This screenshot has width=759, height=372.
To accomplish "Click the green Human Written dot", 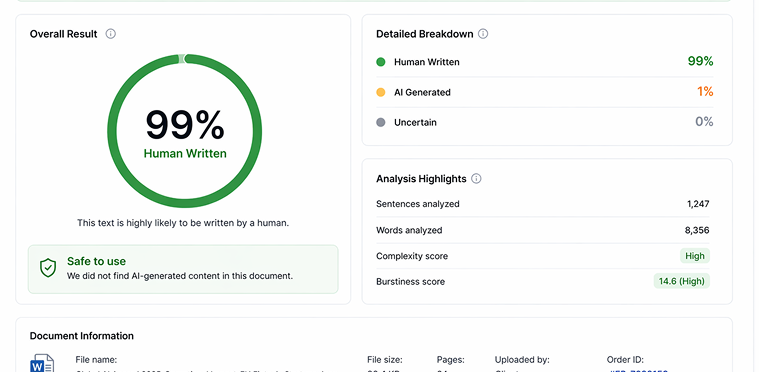I will pos(380,62).
